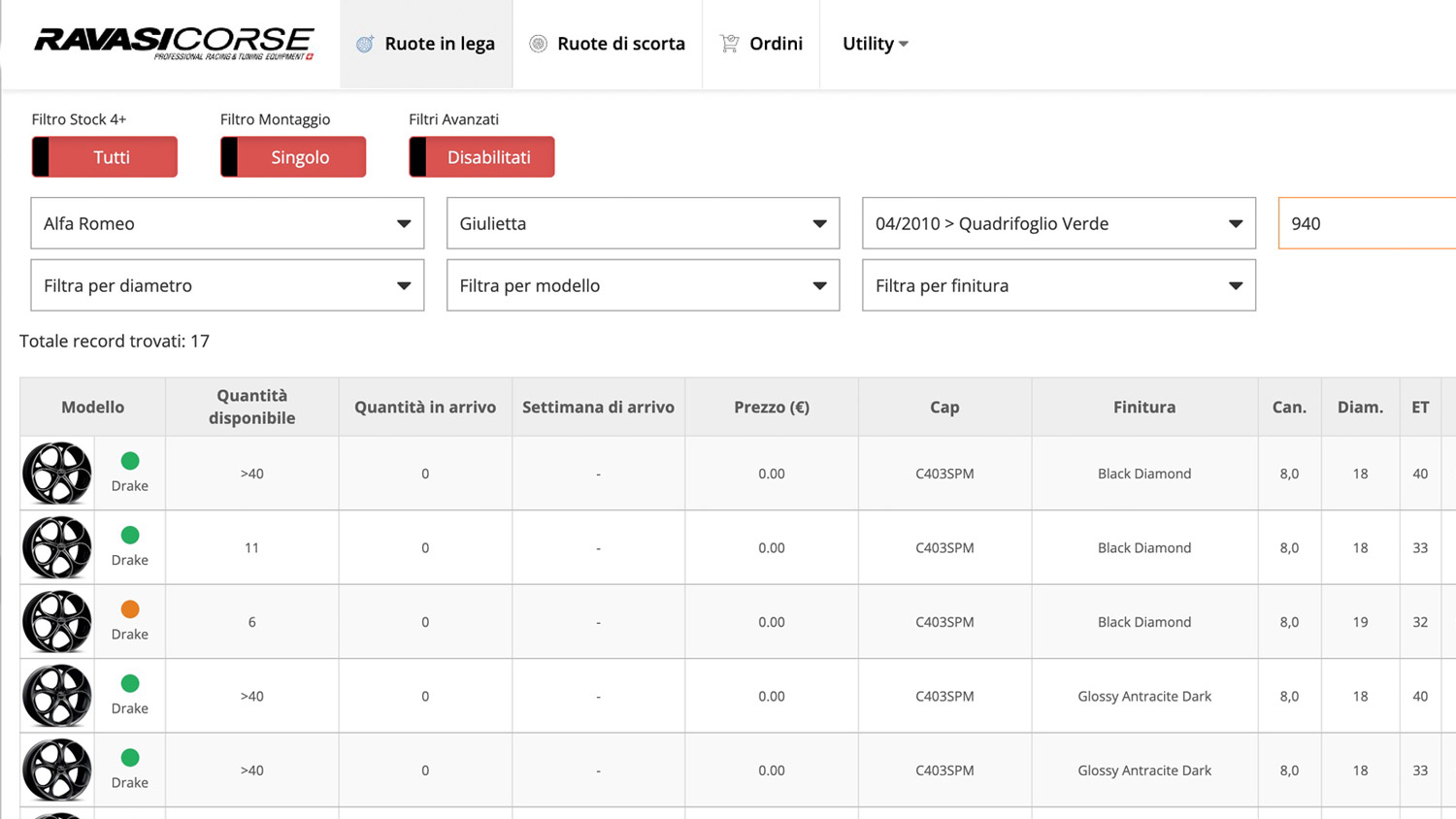
Task: Click the Filtri Avanzati label
Action: (453, 119)
